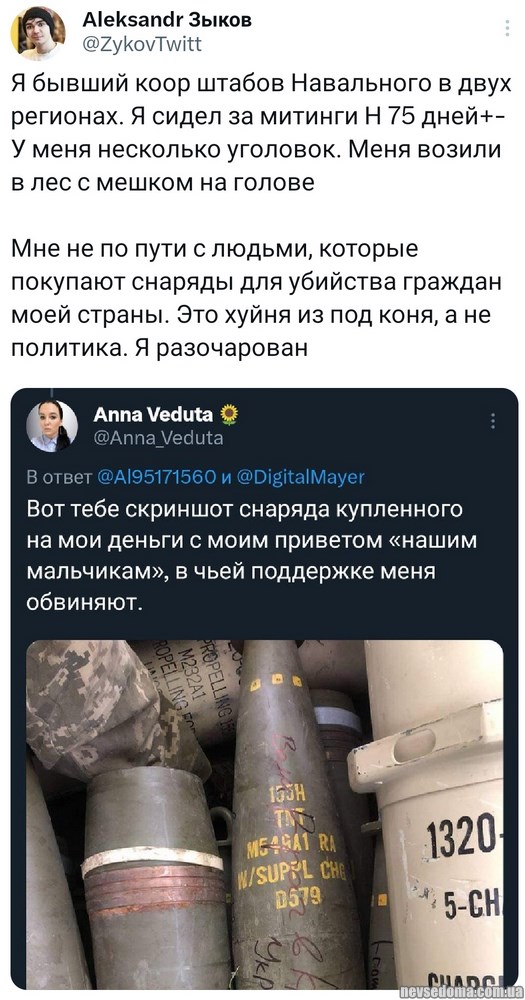Screen dimensions: 525x1000
Task: Open Aleksandr Зыков's profile avatar
Action: 38,33
